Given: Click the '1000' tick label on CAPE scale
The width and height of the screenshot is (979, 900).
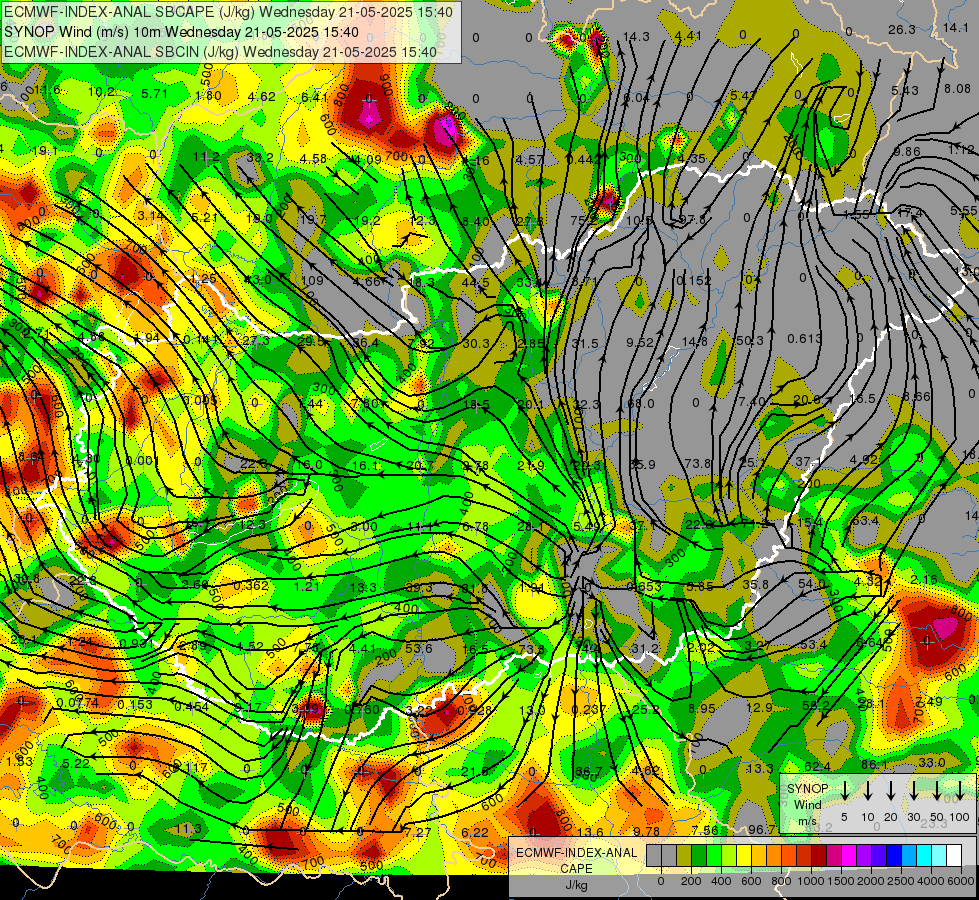Looking at the screenshot, I should click(x=810, y=881).
